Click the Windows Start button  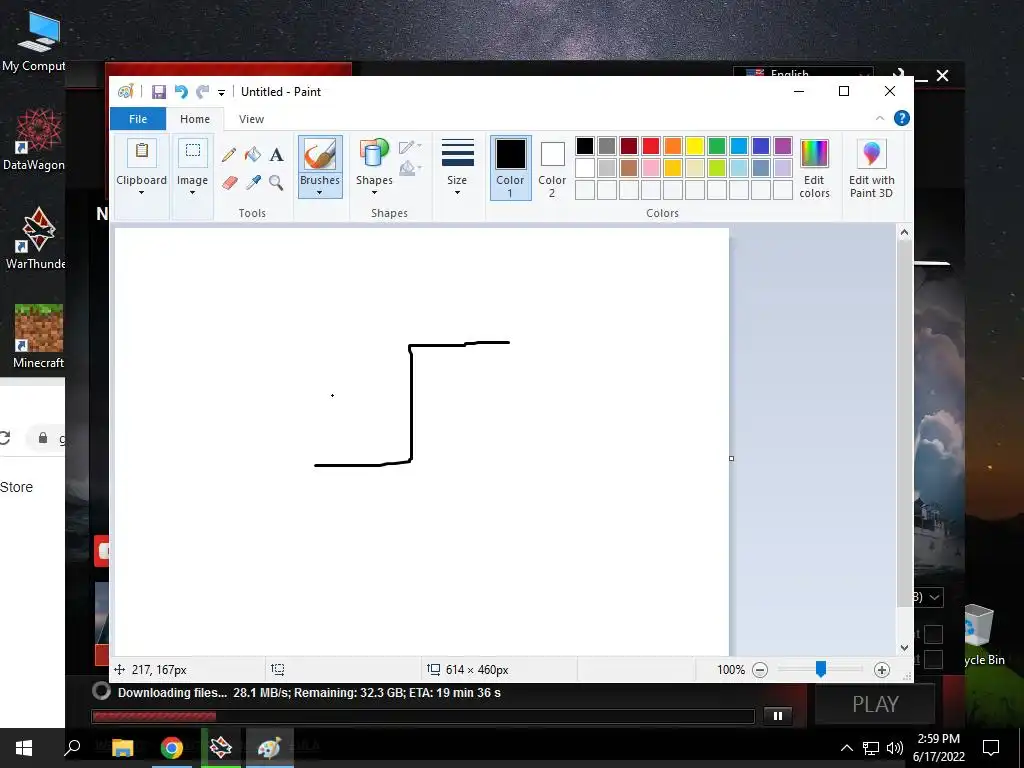tap(24, 748)
